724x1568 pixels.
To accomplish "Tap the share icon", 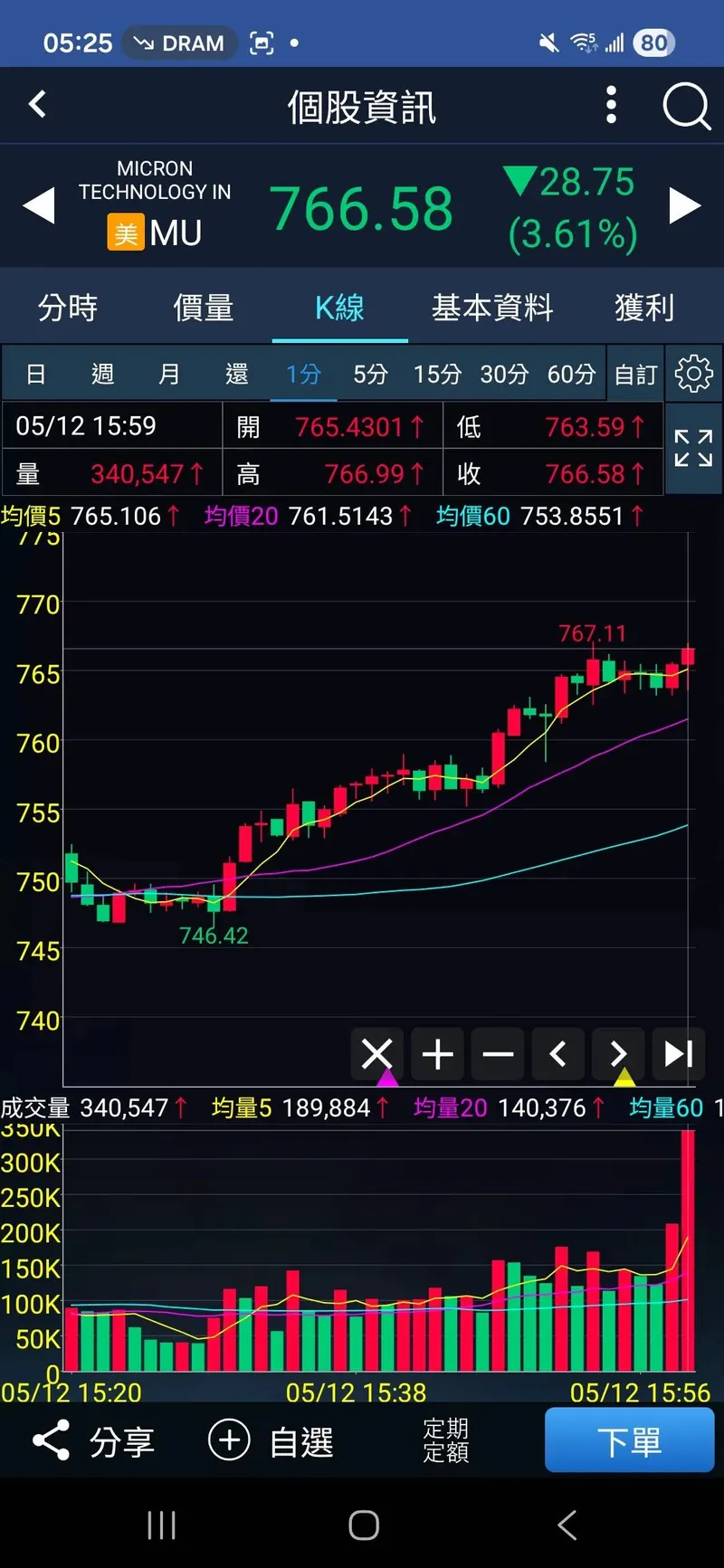I will [51, 1440].
